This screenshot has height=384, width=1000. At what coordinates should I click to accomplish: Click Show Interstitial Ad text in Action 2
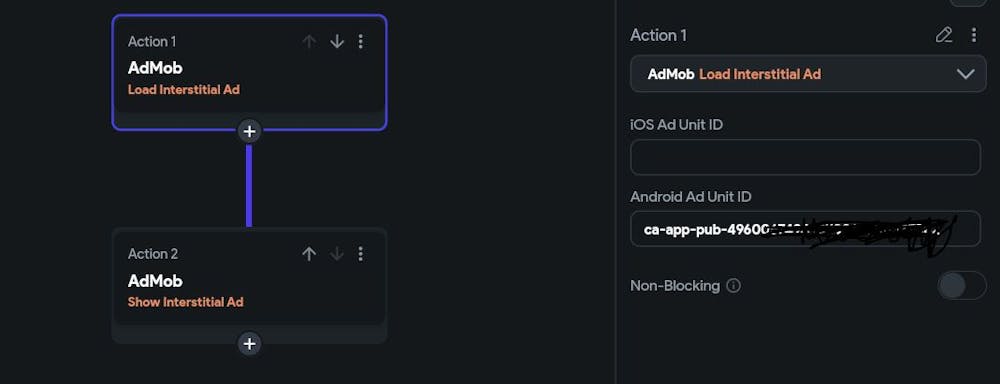click(186, 302)
